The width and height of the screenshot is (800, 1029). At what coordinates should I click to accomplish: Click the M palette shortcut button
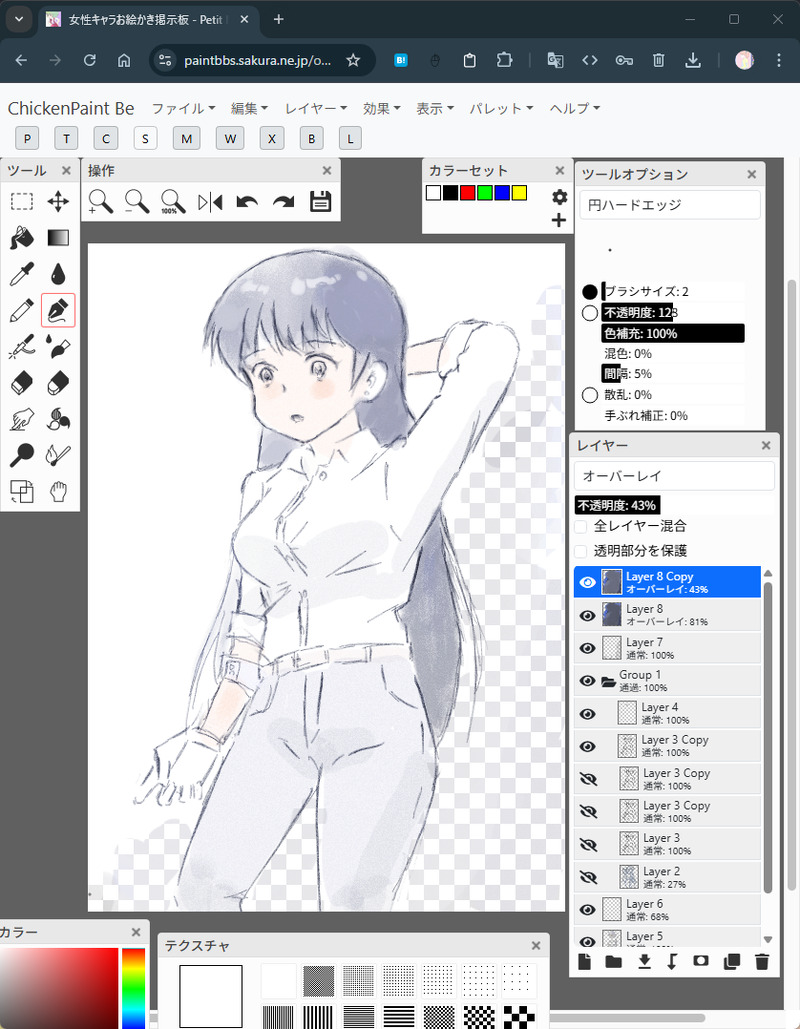pyautogui.click(x=186, y=138)
